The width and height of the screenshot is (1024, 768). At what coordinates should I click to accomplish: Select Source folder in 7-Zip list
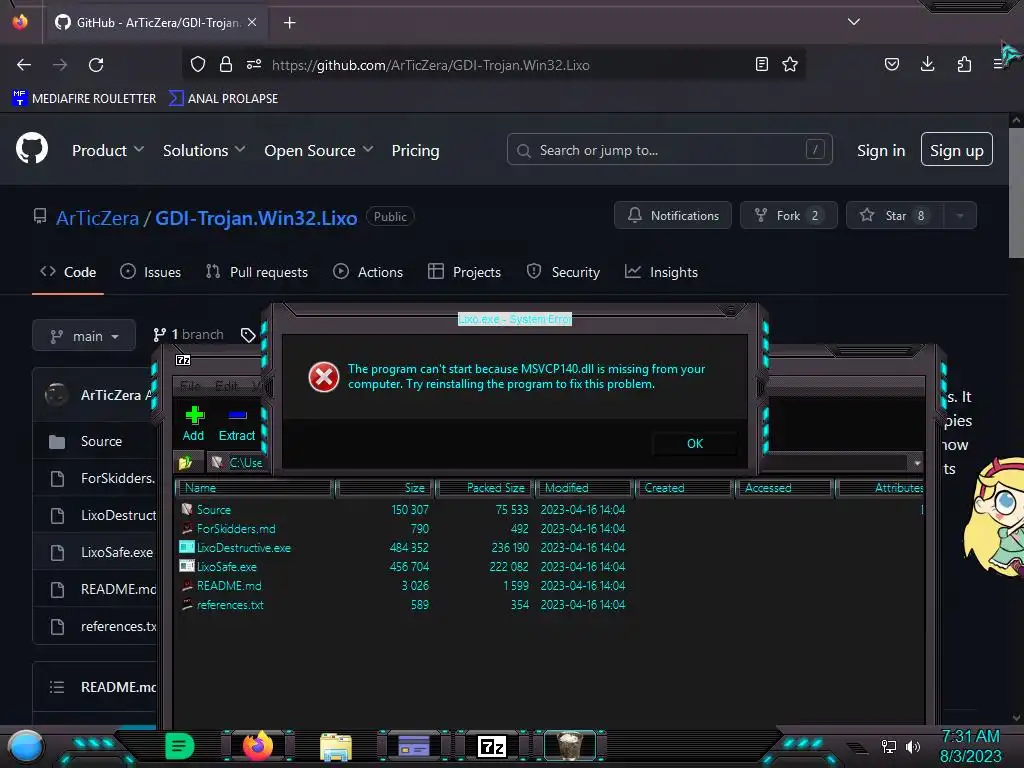pyautogui.click(x=214, y=509)
